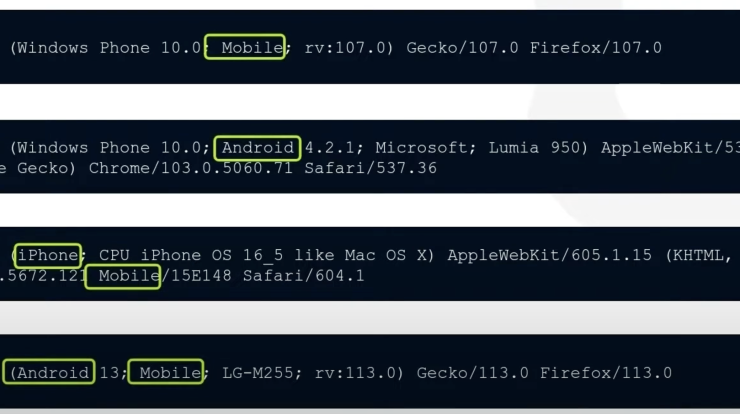Click the Lumia 950) text
Viewport: 740px width, 414px height.
(538, 148)
